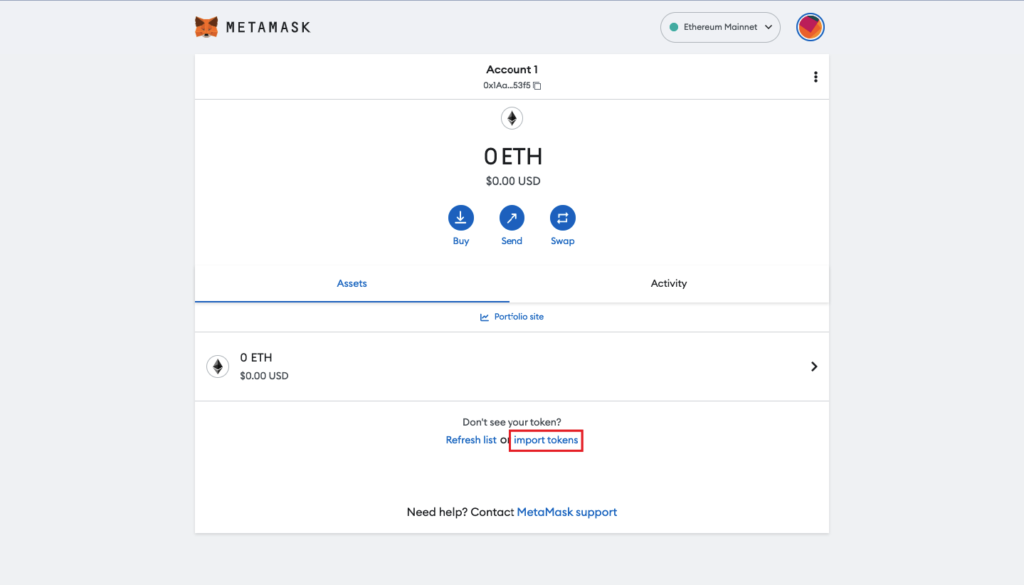Click the Buy download-arrow button
This screenshot has height=585, width=1024.
tap(461, 218)
